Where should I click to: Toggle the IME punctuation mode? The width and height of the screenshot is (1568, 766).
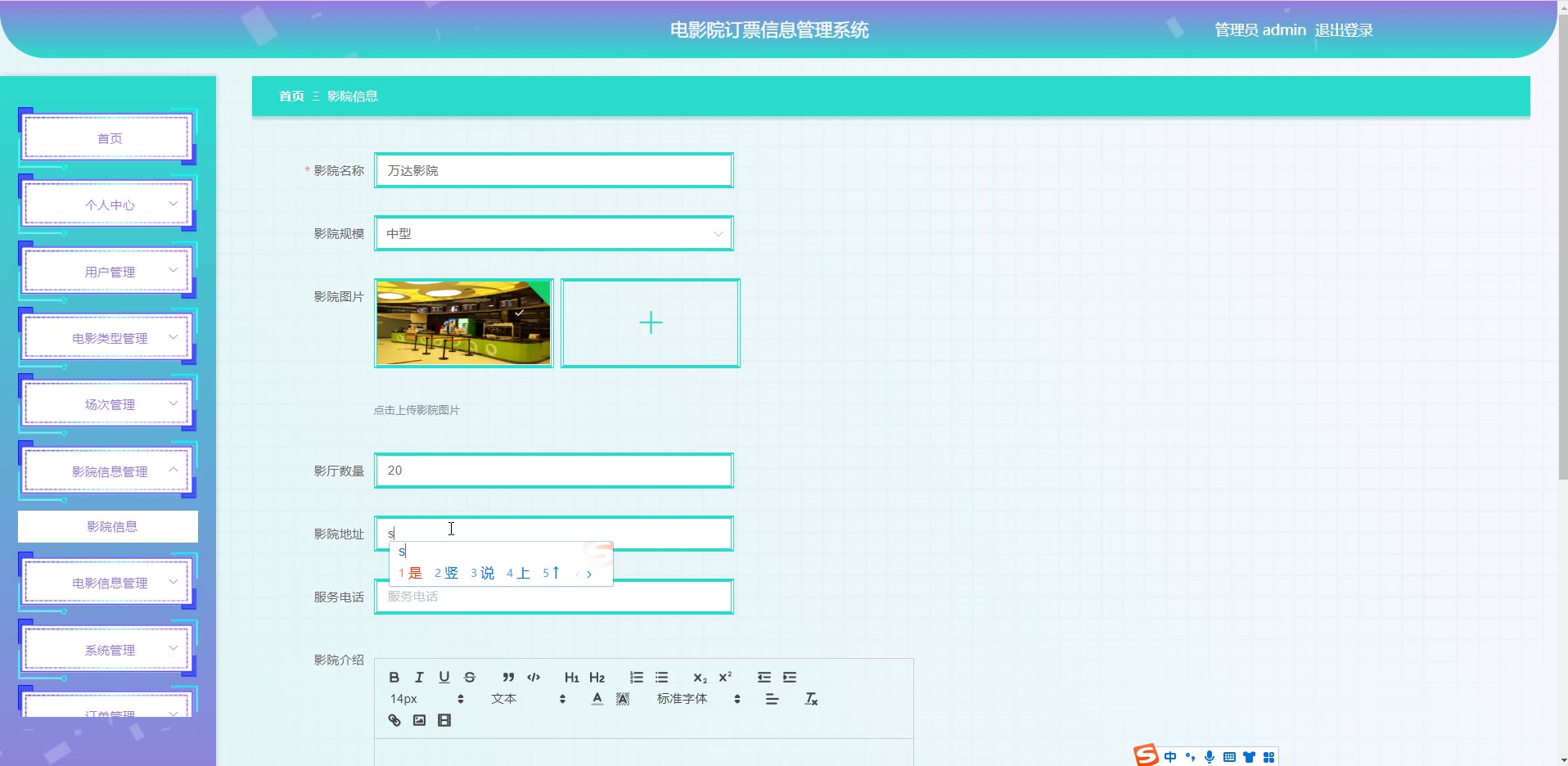coord(1190,757)
